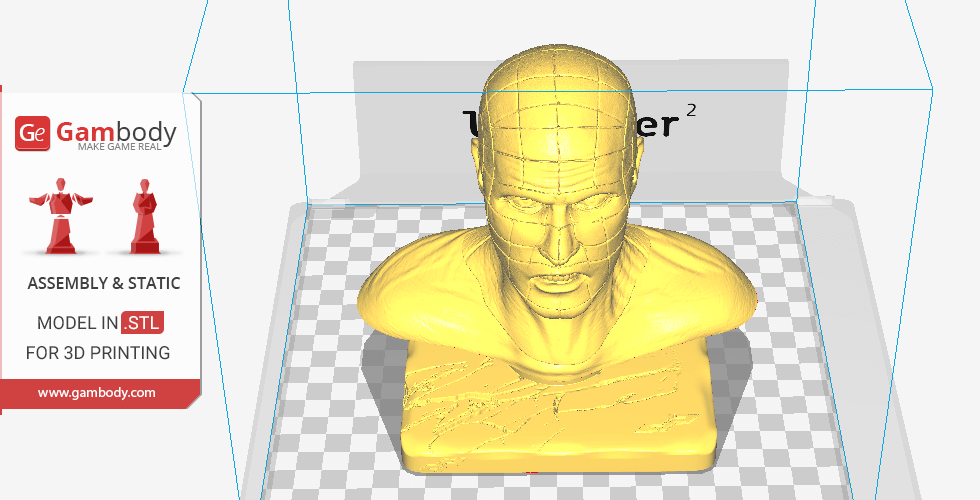Click the red static figure icon
Screen dimensions: 980x500
click(146, 215)
